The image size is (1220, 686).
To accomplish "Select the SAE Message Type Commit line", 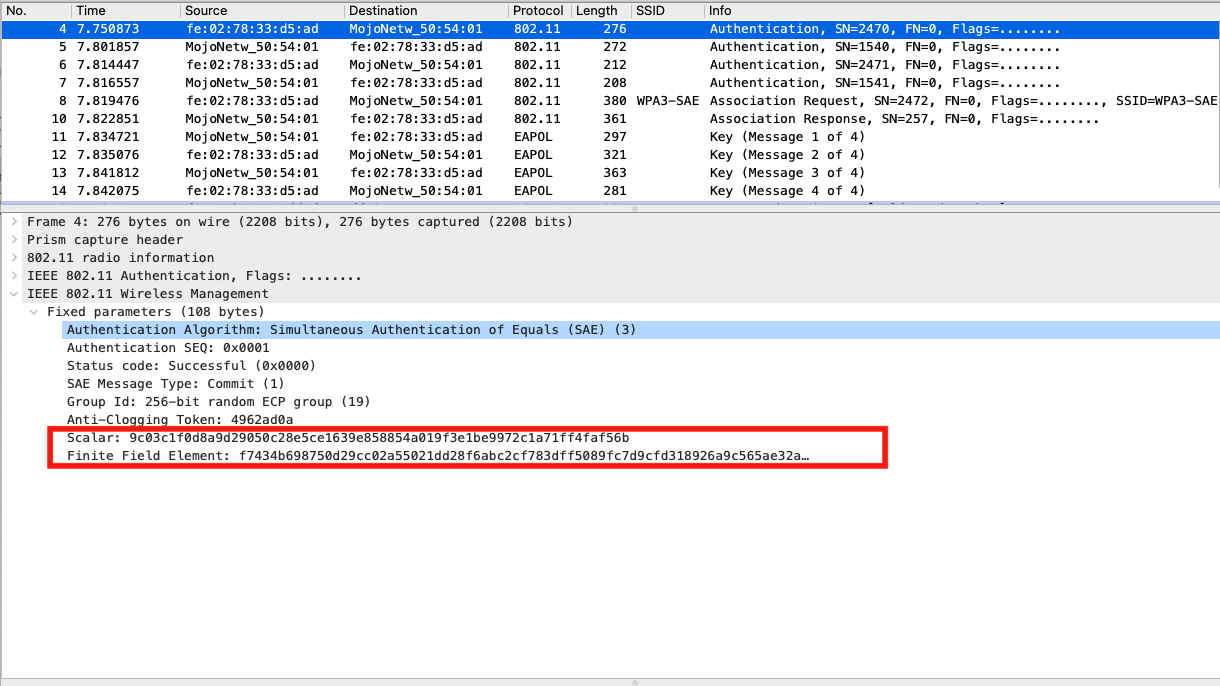I will click(x=170, y=383).
